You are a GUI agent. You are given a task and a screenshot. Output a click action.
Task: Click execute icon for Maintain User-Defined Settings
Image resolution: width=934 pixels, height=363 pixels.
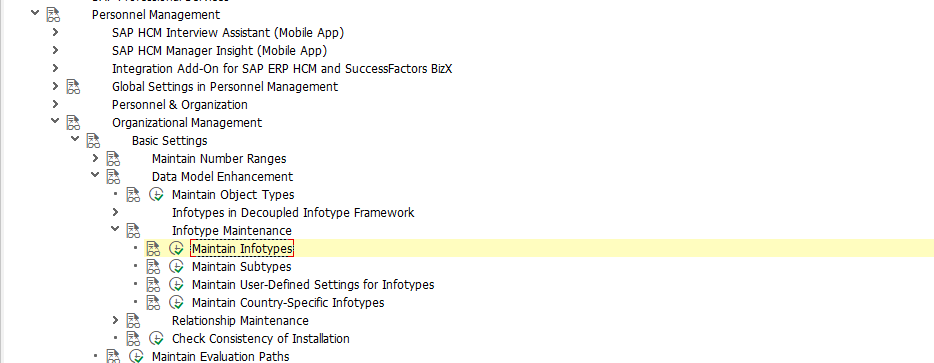(176, 284)
